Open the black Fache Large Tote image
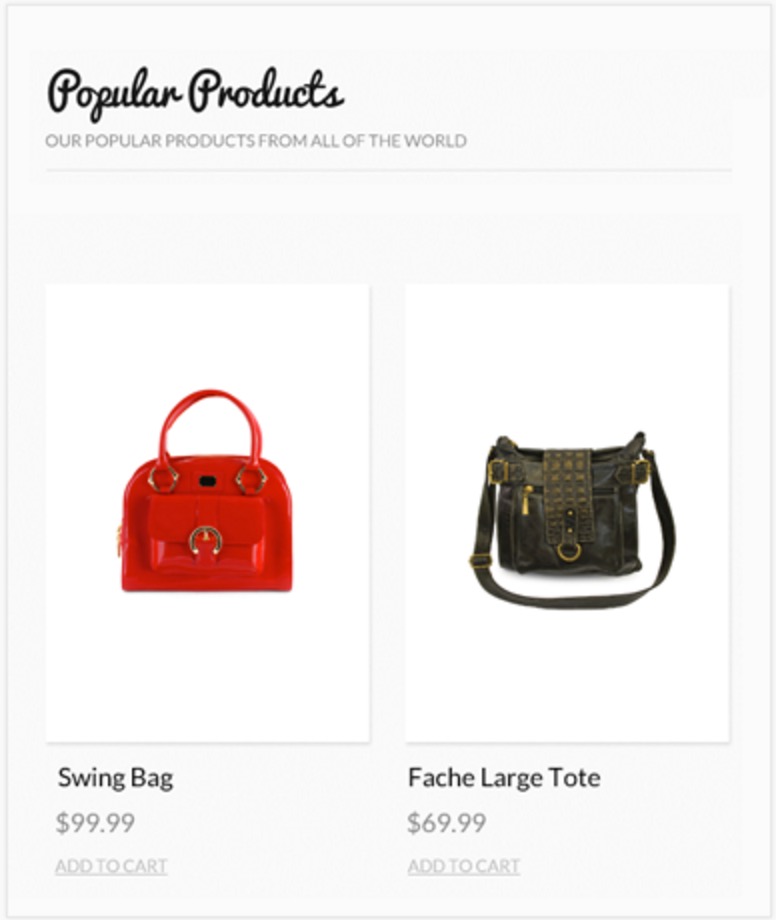The image size is (776, 920). pyautogui.click(x=567, y=513)
